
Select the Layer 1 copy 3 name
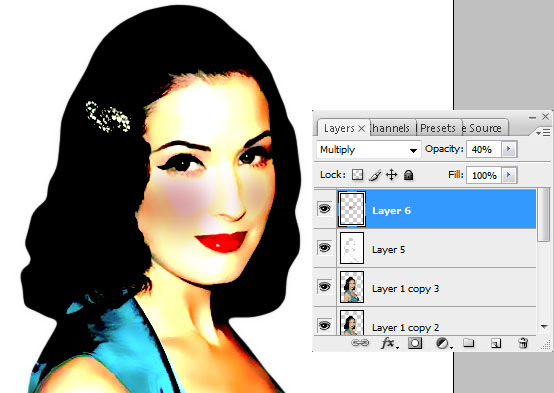405,289
